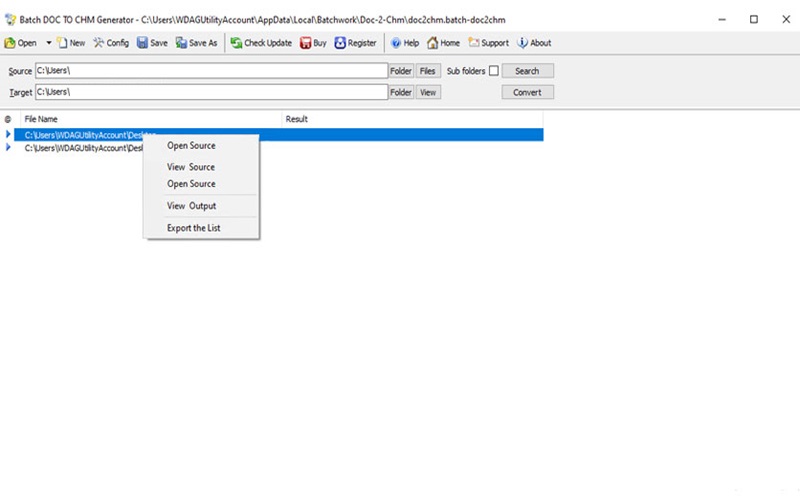Choose the Save As toolbar icon
800x500 pixels.
coord(181,43)
